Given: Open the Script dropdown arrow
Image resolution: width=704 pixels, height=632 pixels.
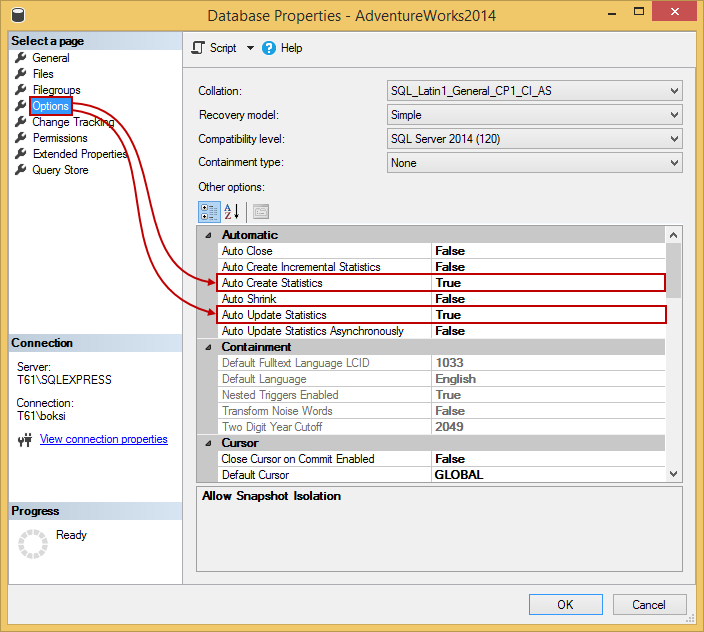Looking at the screenshot, I should 250,48.
